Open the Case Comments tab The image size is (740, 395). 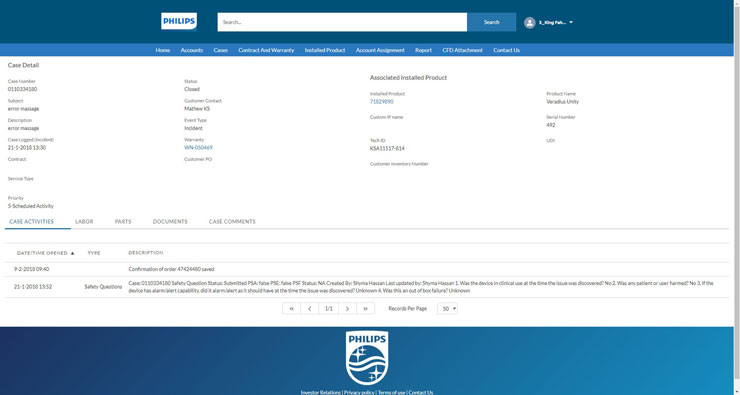pos(232,221)
